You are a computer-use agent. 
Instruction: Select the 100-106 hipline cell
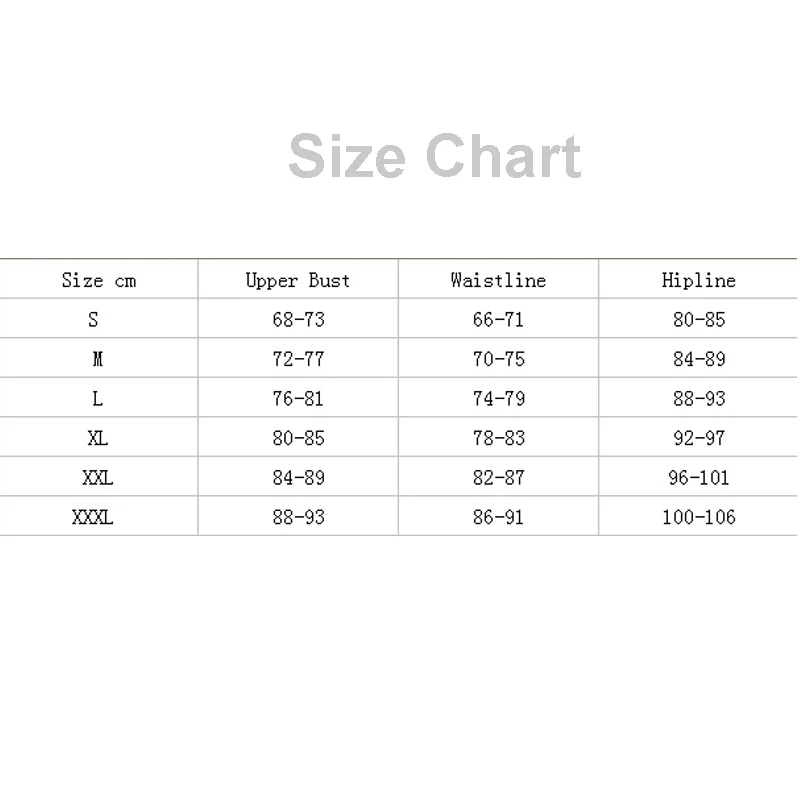698,516
